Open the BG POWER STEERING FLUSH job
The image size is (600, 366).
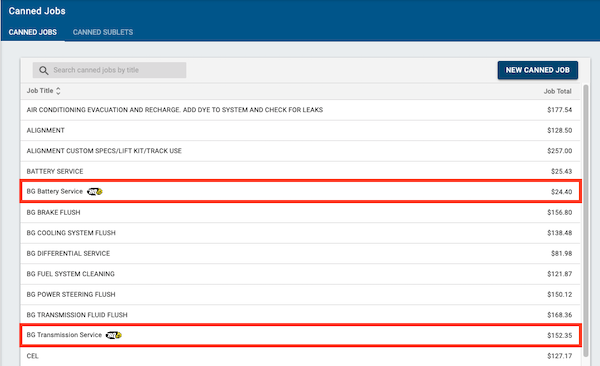point(300,294)
